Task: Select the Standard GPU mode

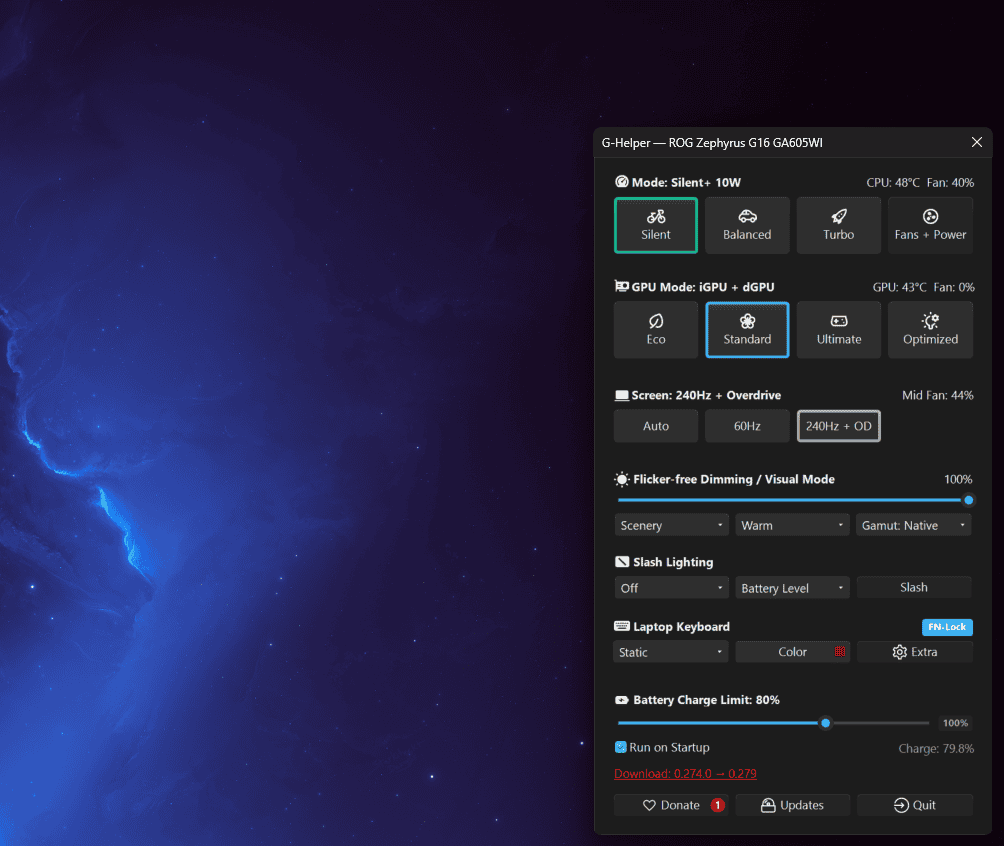Action: pyautogui.click(x=747, y=330)
